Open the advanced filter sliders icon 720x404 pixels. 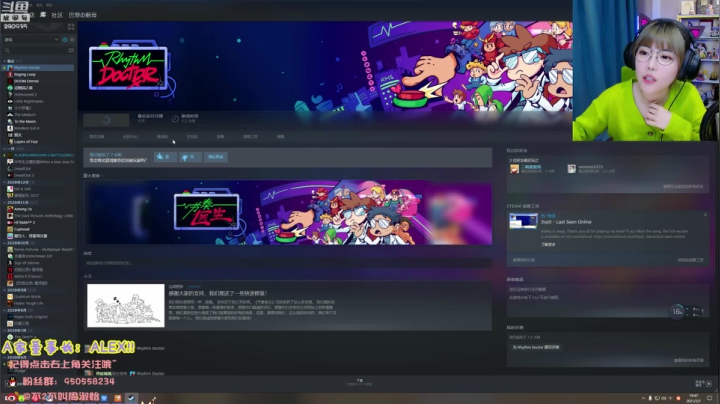pyautogui.click(x=71, y=50)
